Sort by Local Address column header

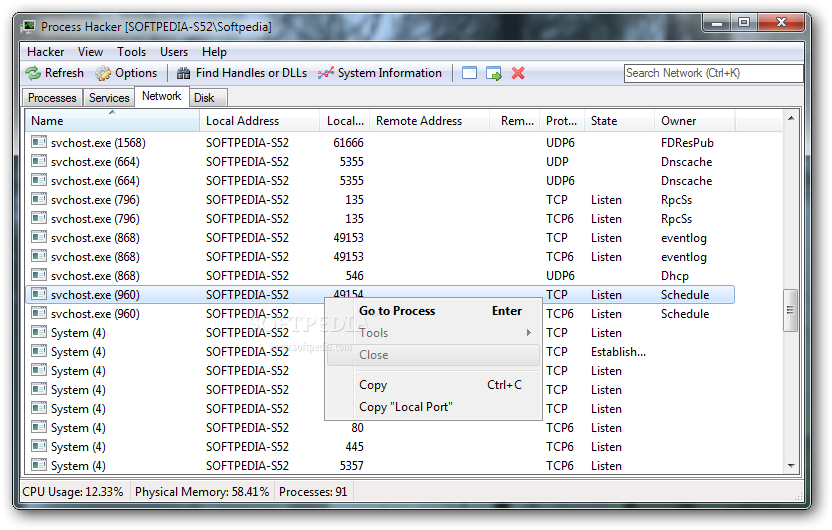259,121
